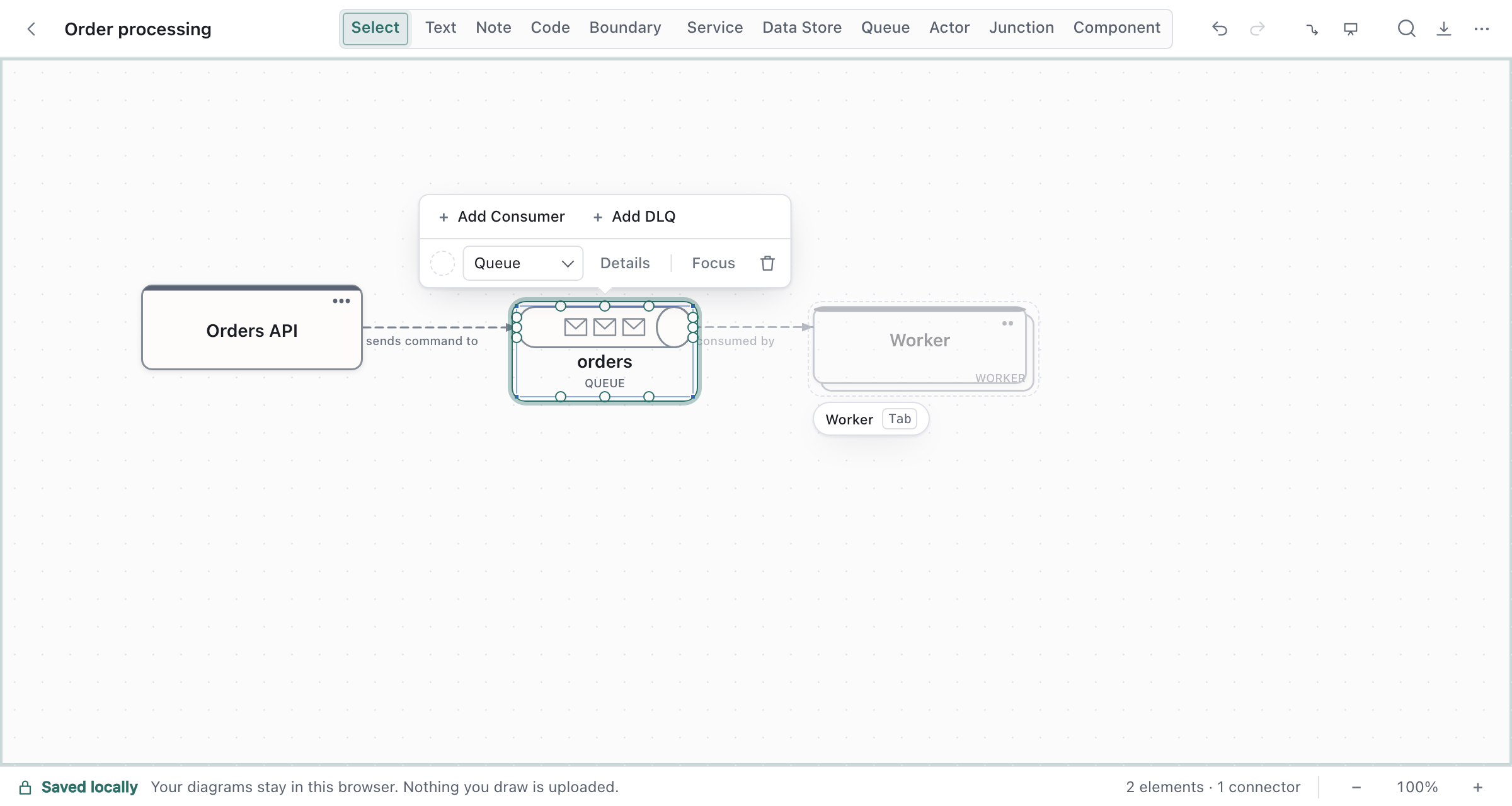This screenshot has width=1512, height=806.
Task: Click the Order processing diagram title
Action: 138,29
